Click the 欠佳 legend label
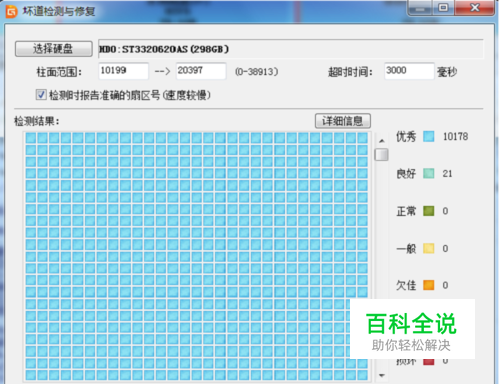 406,285
